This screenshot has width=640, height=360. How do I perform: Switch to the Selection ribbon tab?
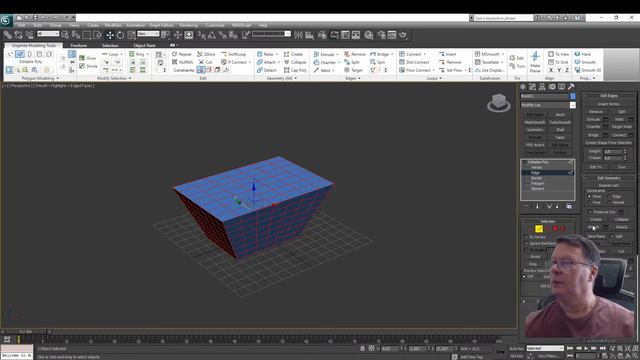(x=110, y=45)
